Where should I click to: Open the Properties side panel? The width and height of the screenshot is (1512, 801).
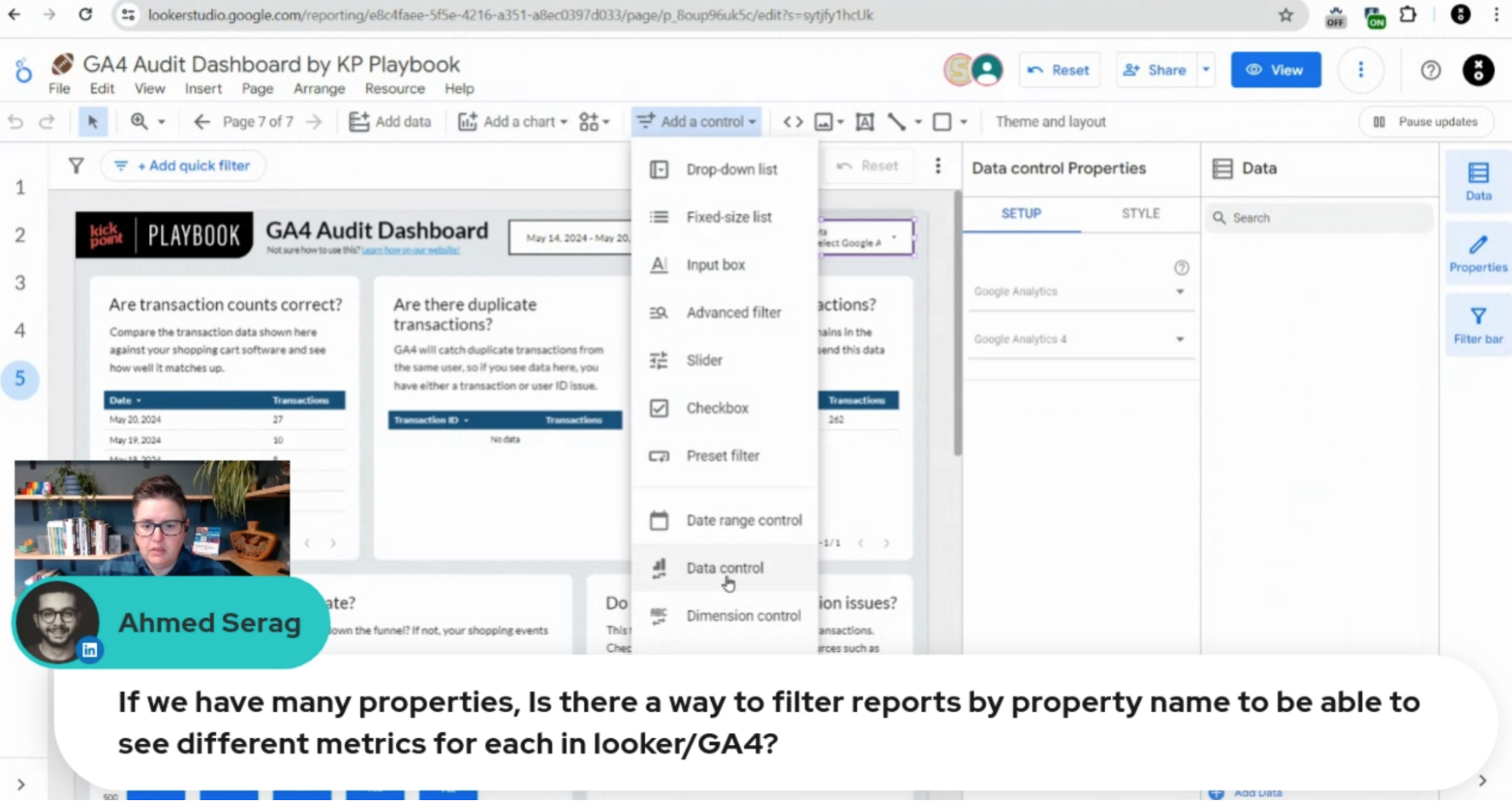click(1478, 254)
